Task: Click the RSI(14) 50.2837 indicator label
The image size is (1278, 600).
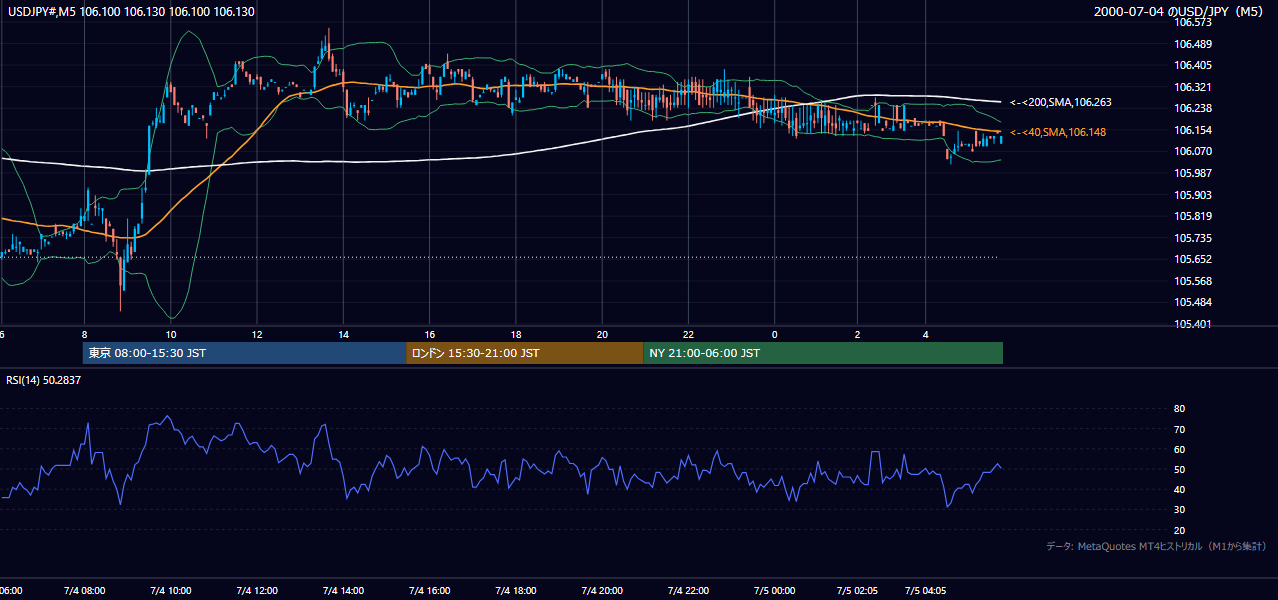Action: pos(44,380)
